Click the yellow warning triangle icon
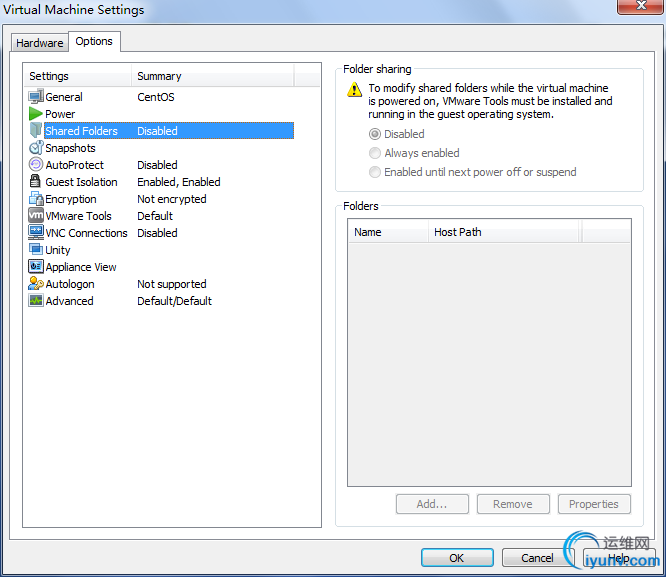Viewport: 666px width, 577px height. (x=354, y=90)
